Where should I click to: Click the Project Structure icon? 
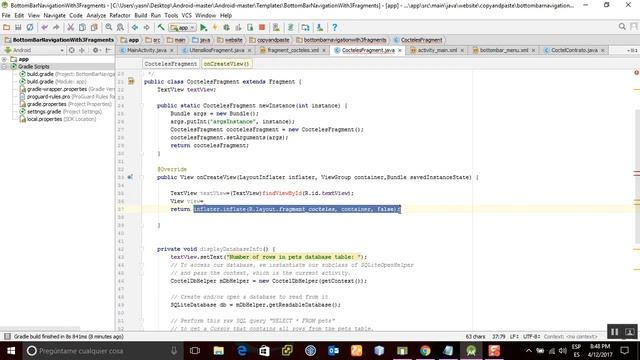click(x=305, y=27)
